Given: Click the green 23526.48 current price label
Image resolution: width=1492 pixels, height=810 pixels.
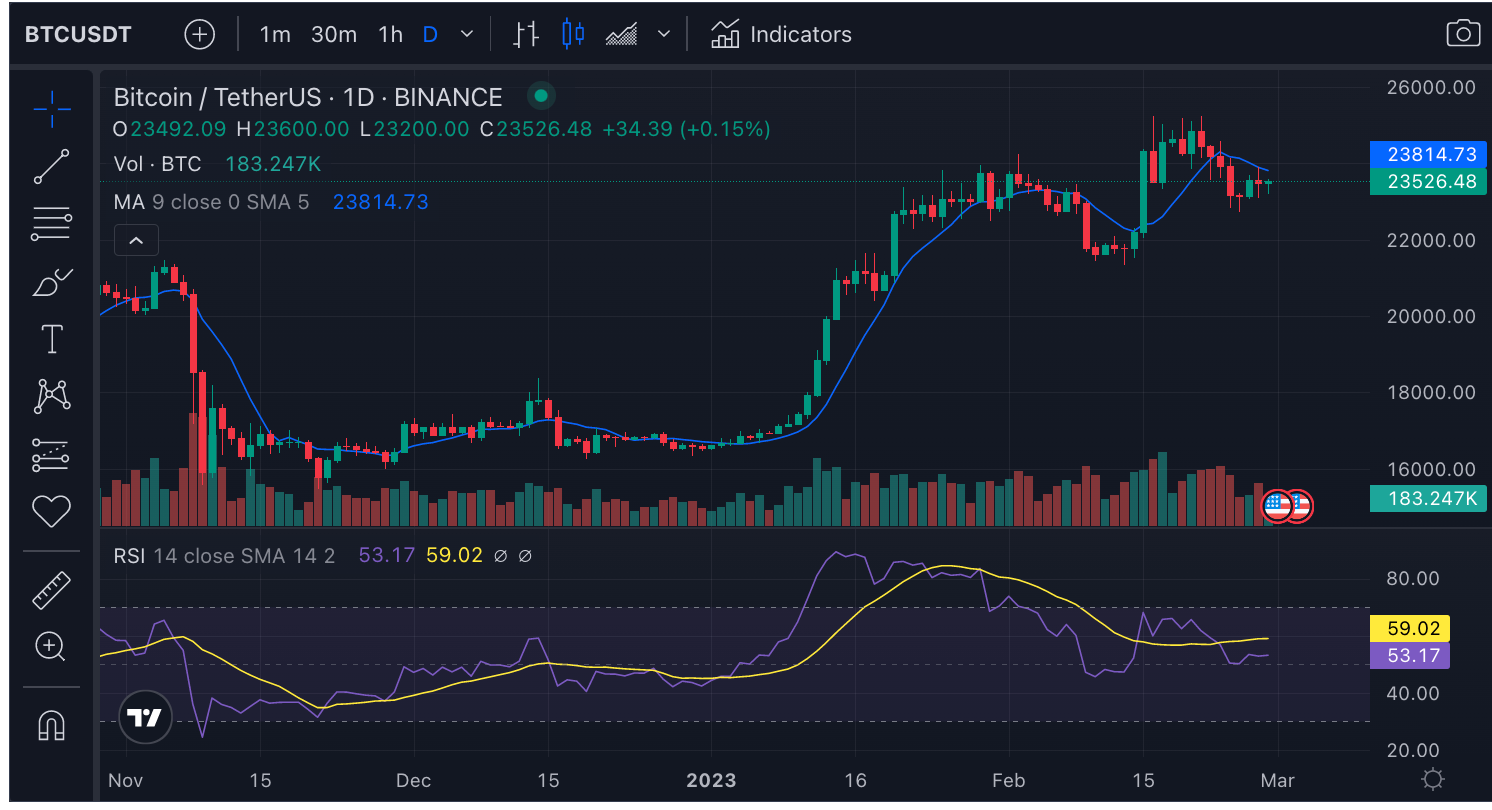Looking at the screenshot, I should [1428, 181].
